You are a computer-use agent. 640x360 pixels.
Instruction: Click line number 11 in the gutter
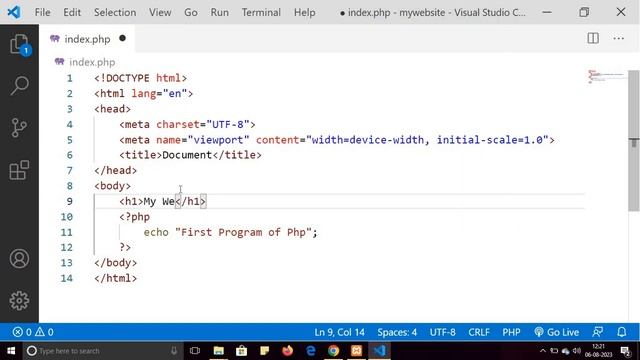click(67, 232)
